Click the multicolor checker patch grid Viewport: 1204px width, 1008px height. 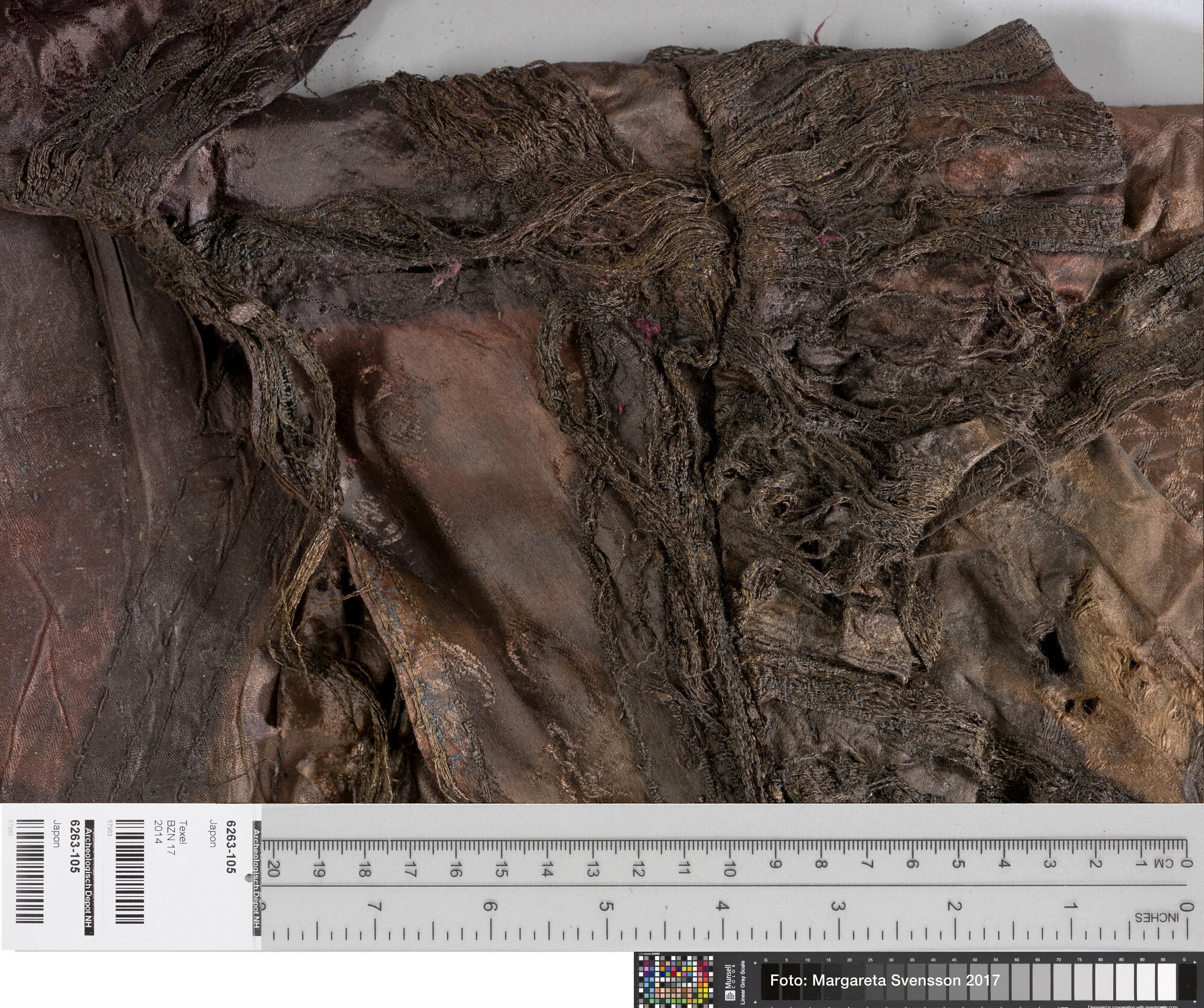tap(675, 982)
